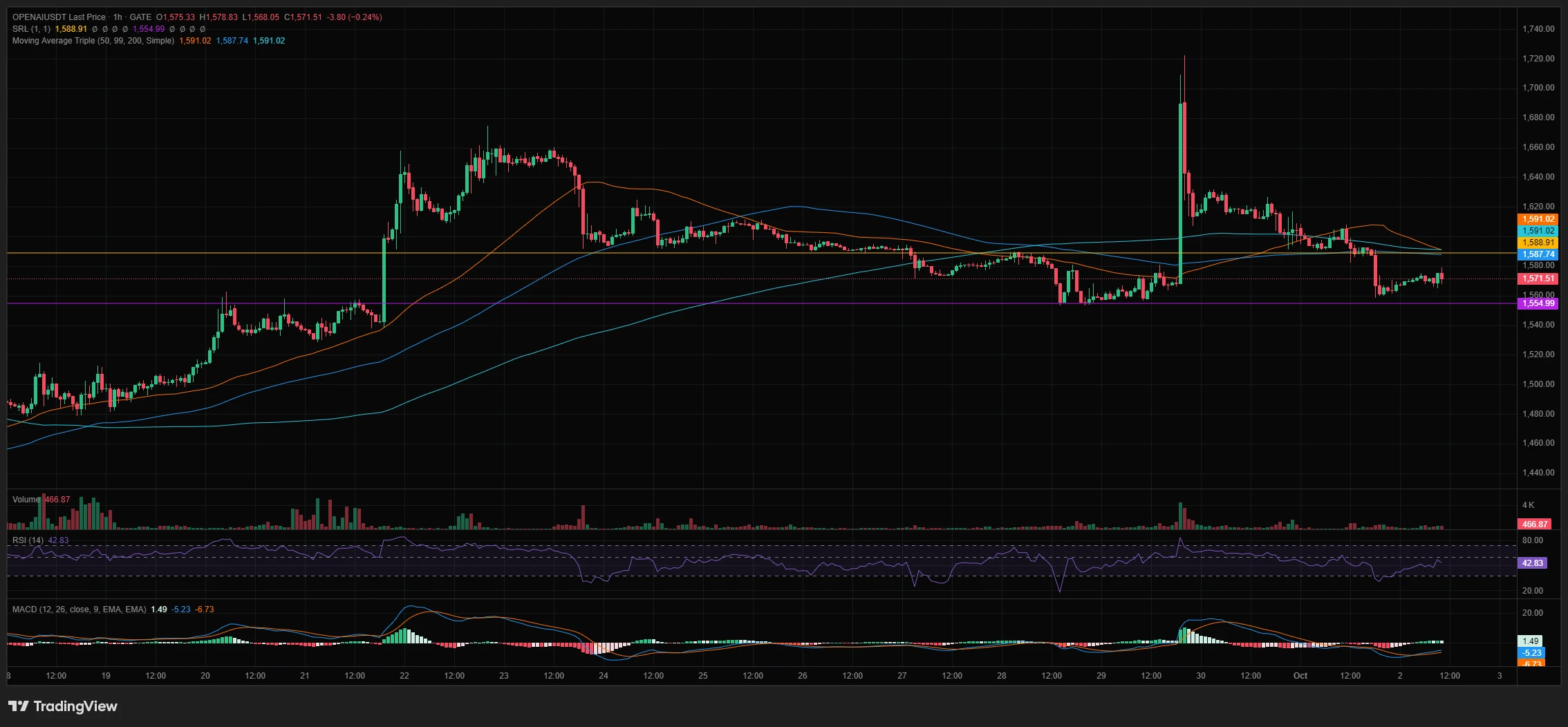
Task: Click the Volume indicator legend label
Action: (26, 500)
